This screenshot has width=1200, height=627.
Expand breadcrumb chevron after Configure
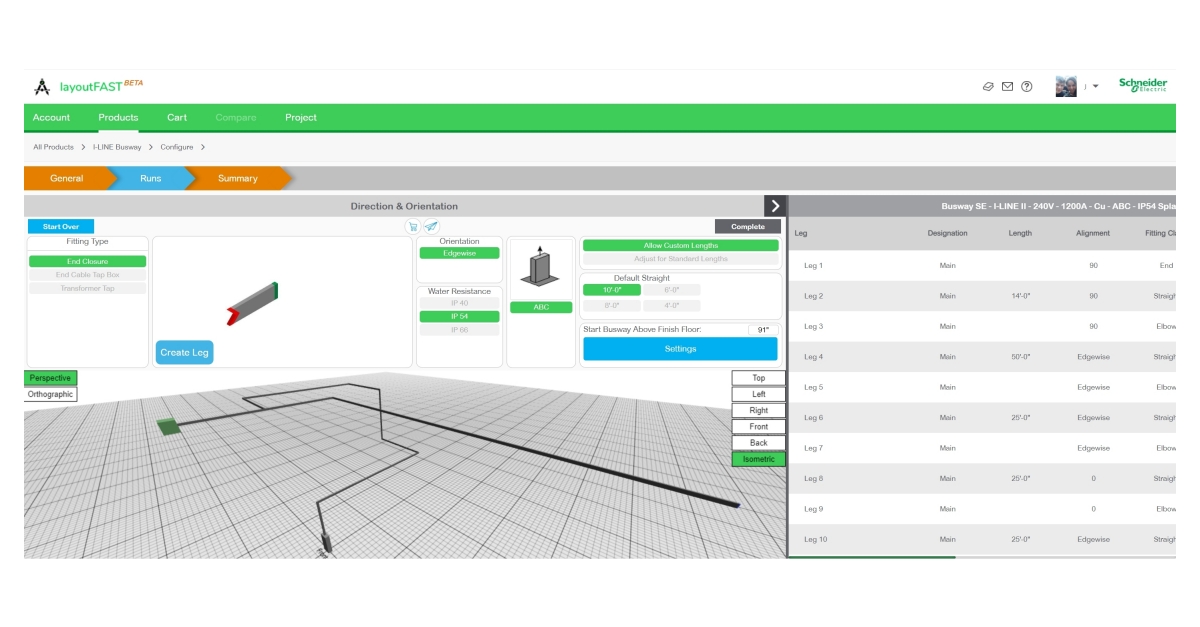pos(203,147)
